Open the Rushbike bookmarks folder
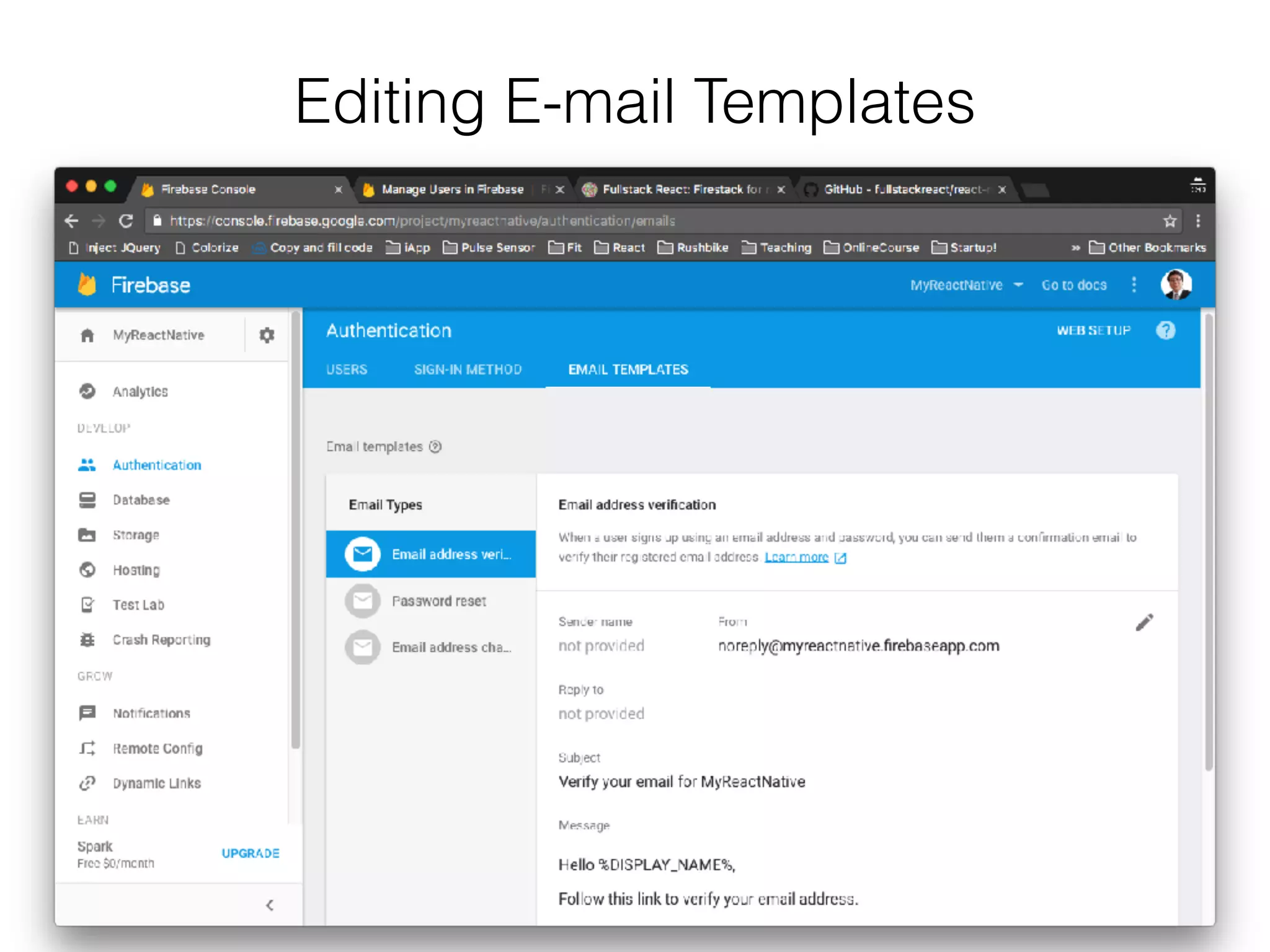Screen dimensions: 1270x952 tap(693, 248)
